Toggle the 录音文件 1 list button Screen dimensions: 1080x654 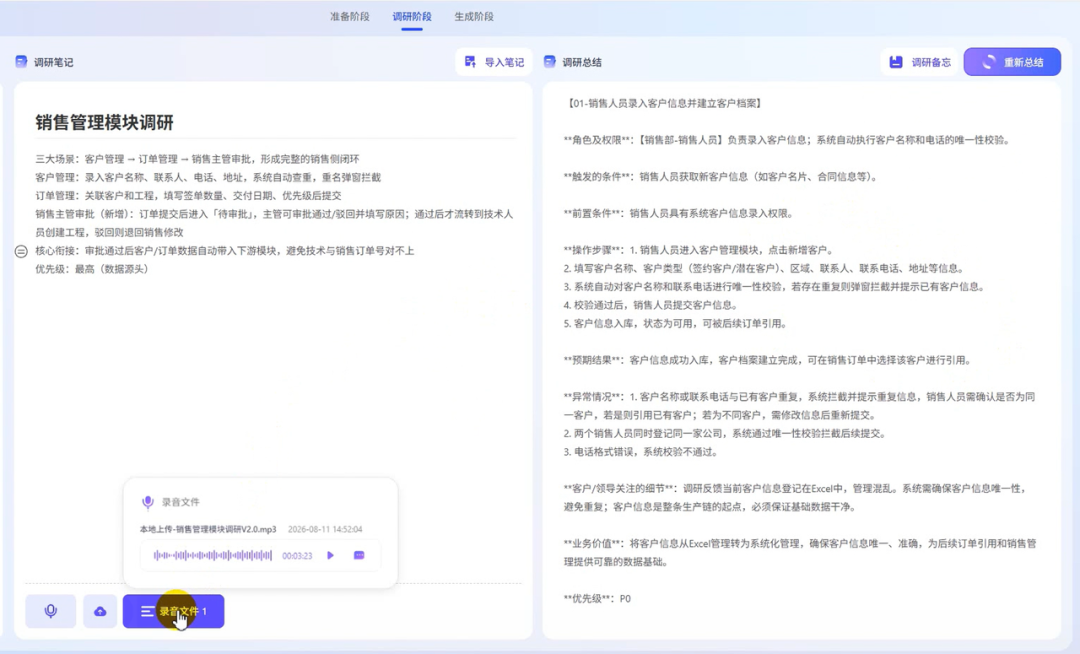174,611
